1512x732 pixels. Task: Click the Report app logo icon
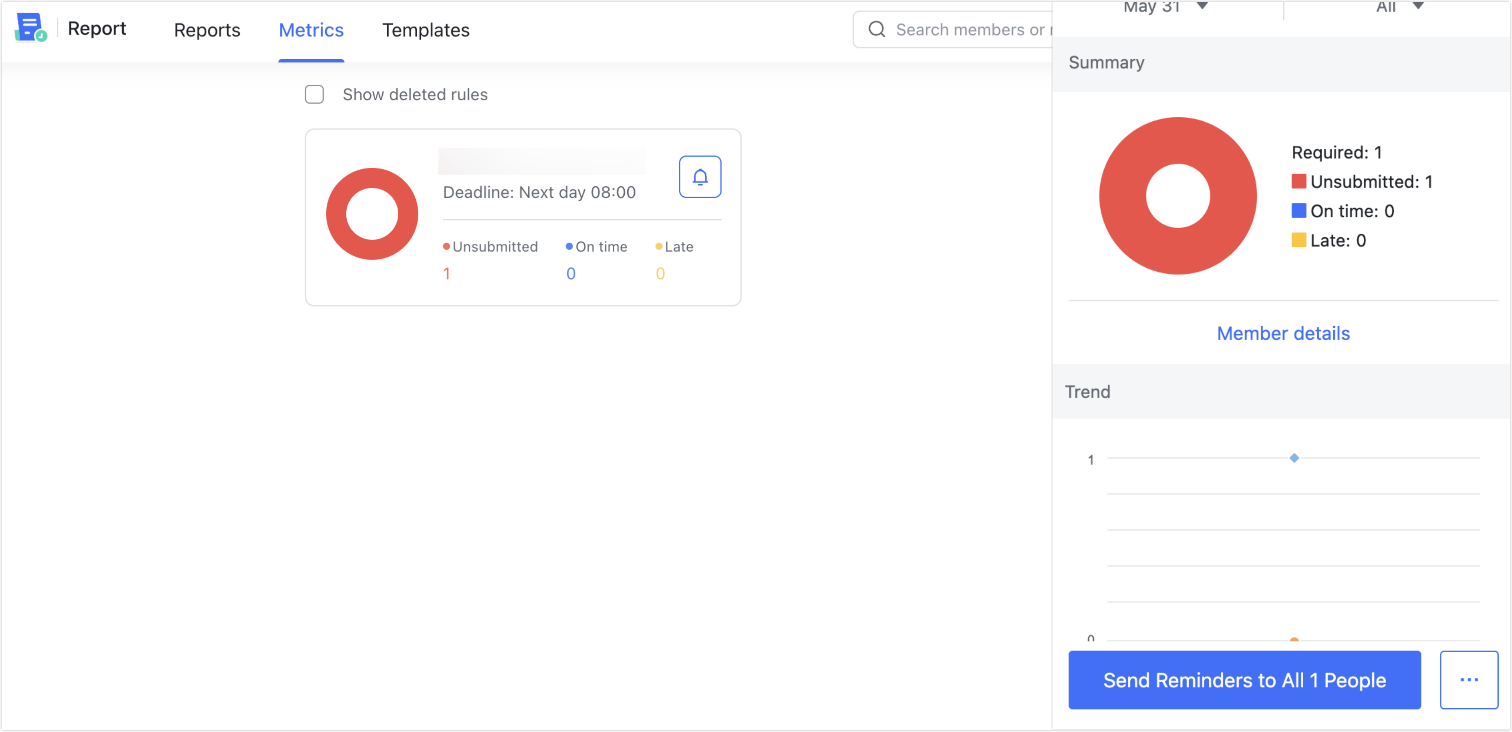click(x=30, y=28)
